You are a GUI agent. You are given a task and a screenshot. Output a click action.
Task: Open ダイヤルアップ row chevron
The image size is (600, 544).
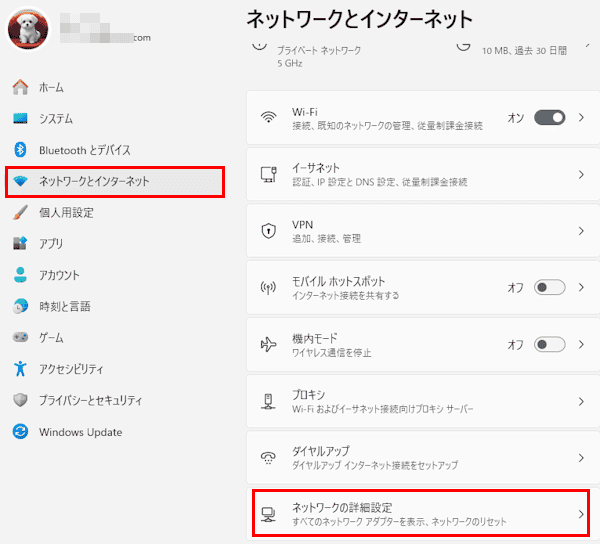[x=581, y=458]
